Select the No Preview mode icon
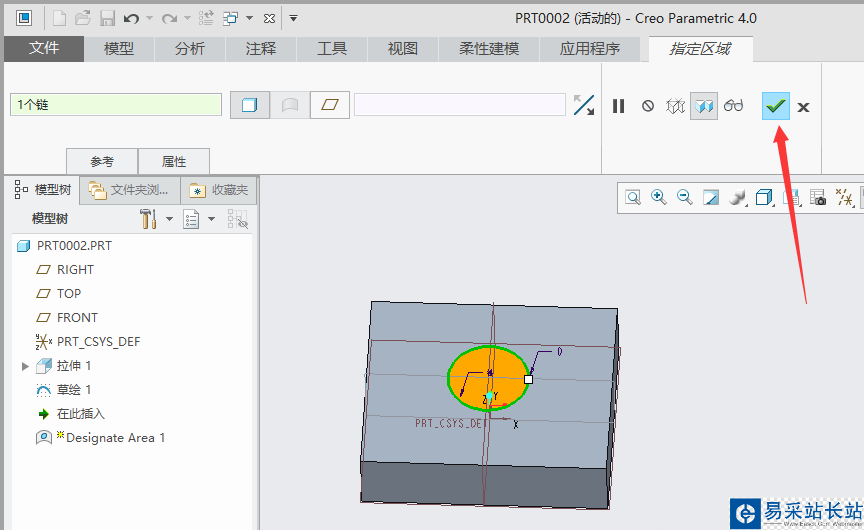Viewport: 864px width, 530px height. click(x=648, y=106)
